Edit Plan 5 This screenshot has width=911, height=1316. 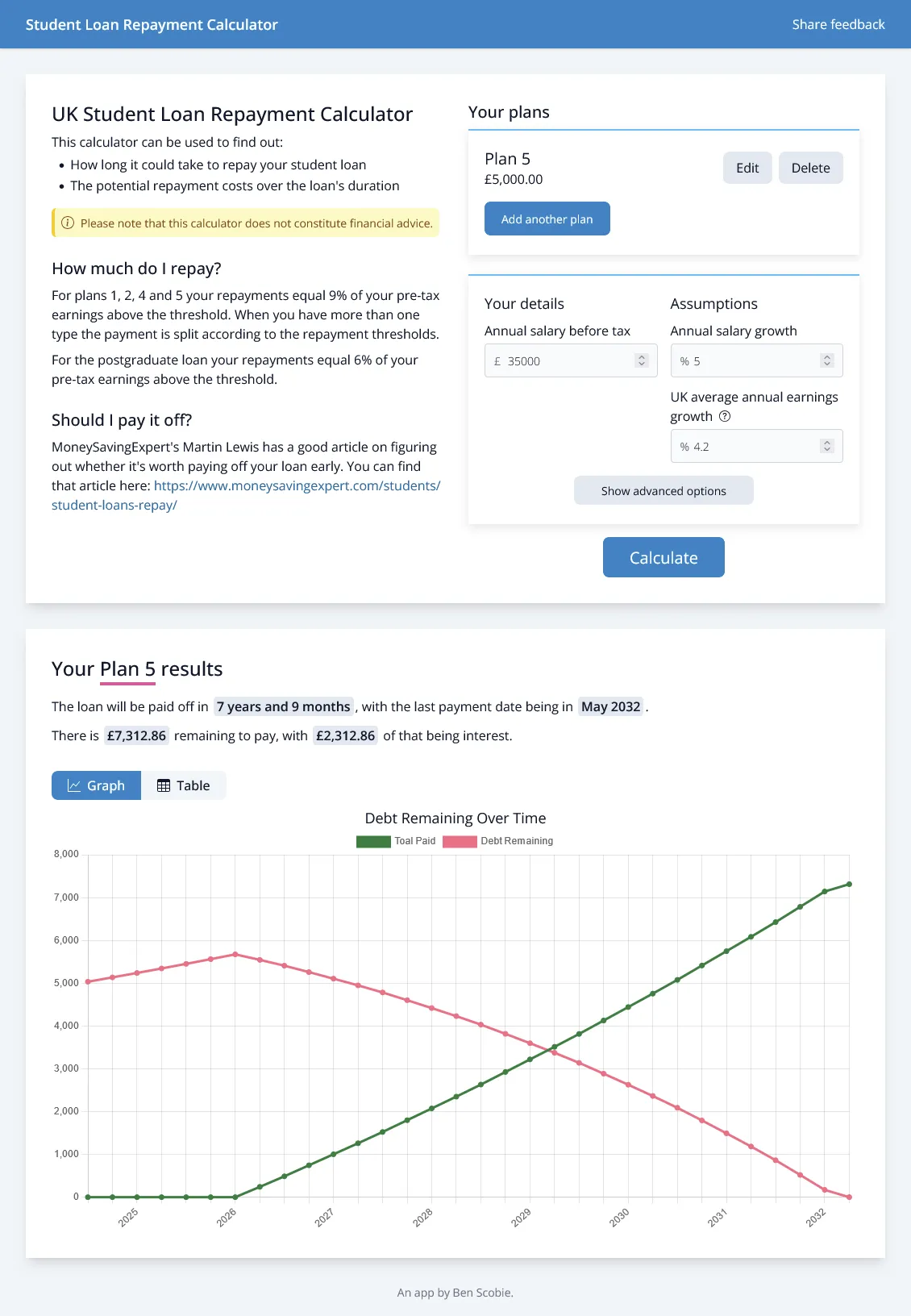point(747,168)
